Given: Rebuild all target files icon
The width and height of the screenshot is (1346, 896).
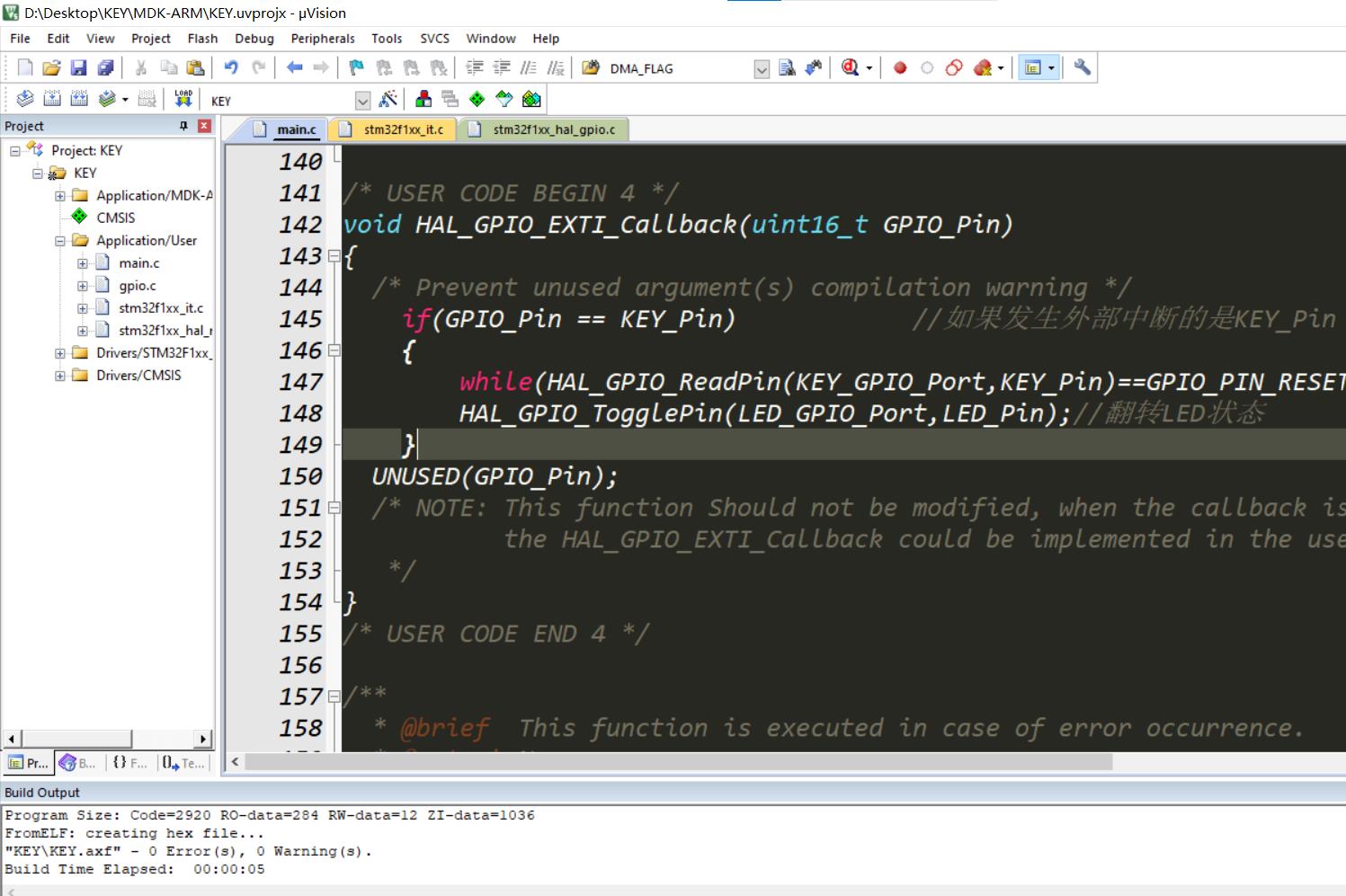Looking at the screenshot, I should point(79,100).
